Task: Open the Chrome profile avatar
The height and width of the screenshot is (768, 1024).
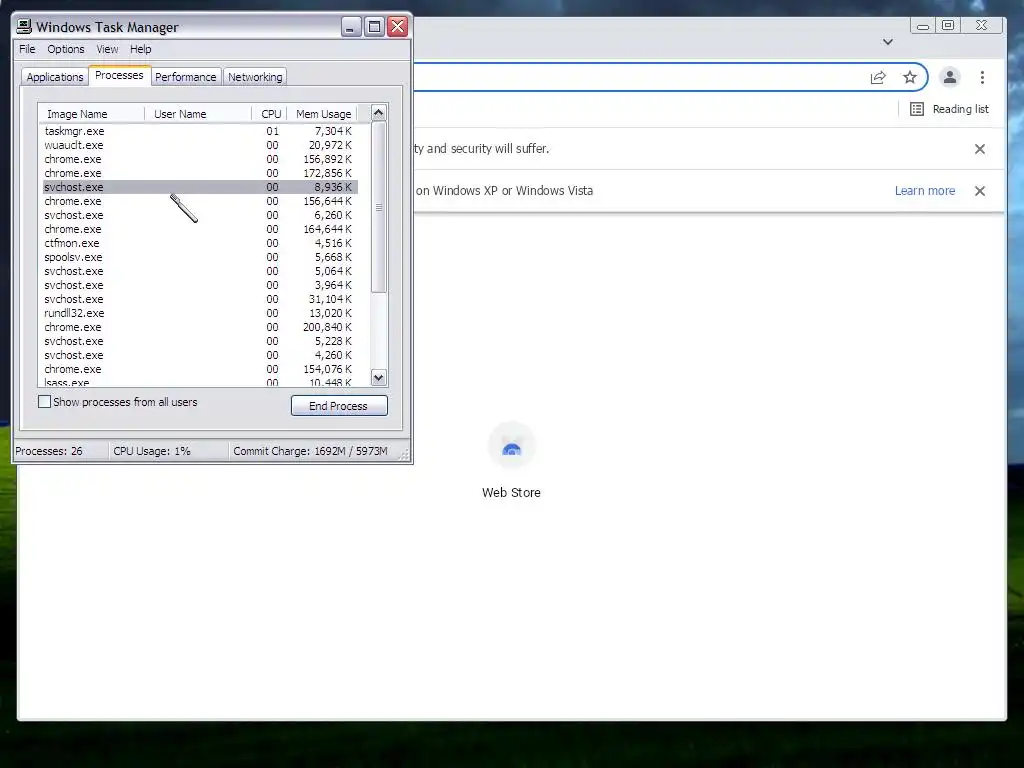Action: pyautogui.click(x=950, y=78)
